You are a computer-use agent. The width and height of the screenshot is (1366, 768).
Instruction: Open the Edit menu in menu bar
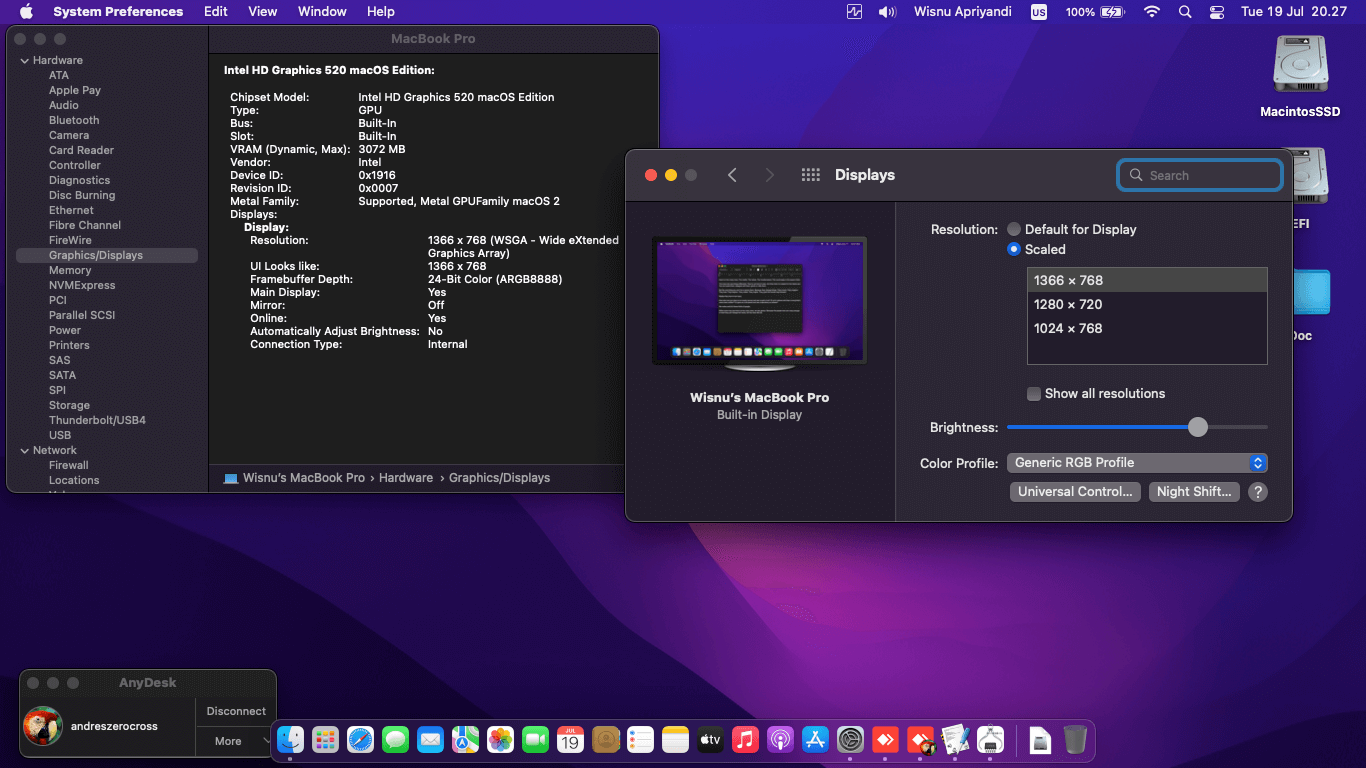click(216, 12)
